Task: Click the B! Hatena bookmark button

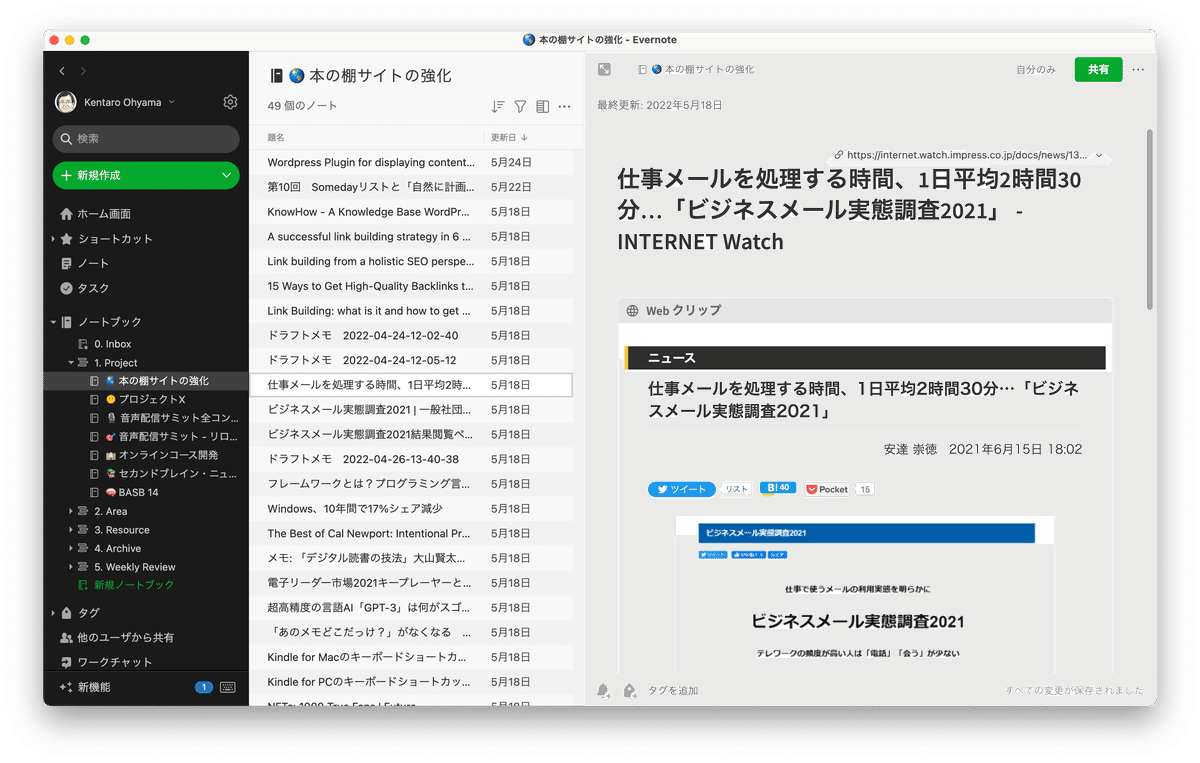Action: click(x=777, y=489)
